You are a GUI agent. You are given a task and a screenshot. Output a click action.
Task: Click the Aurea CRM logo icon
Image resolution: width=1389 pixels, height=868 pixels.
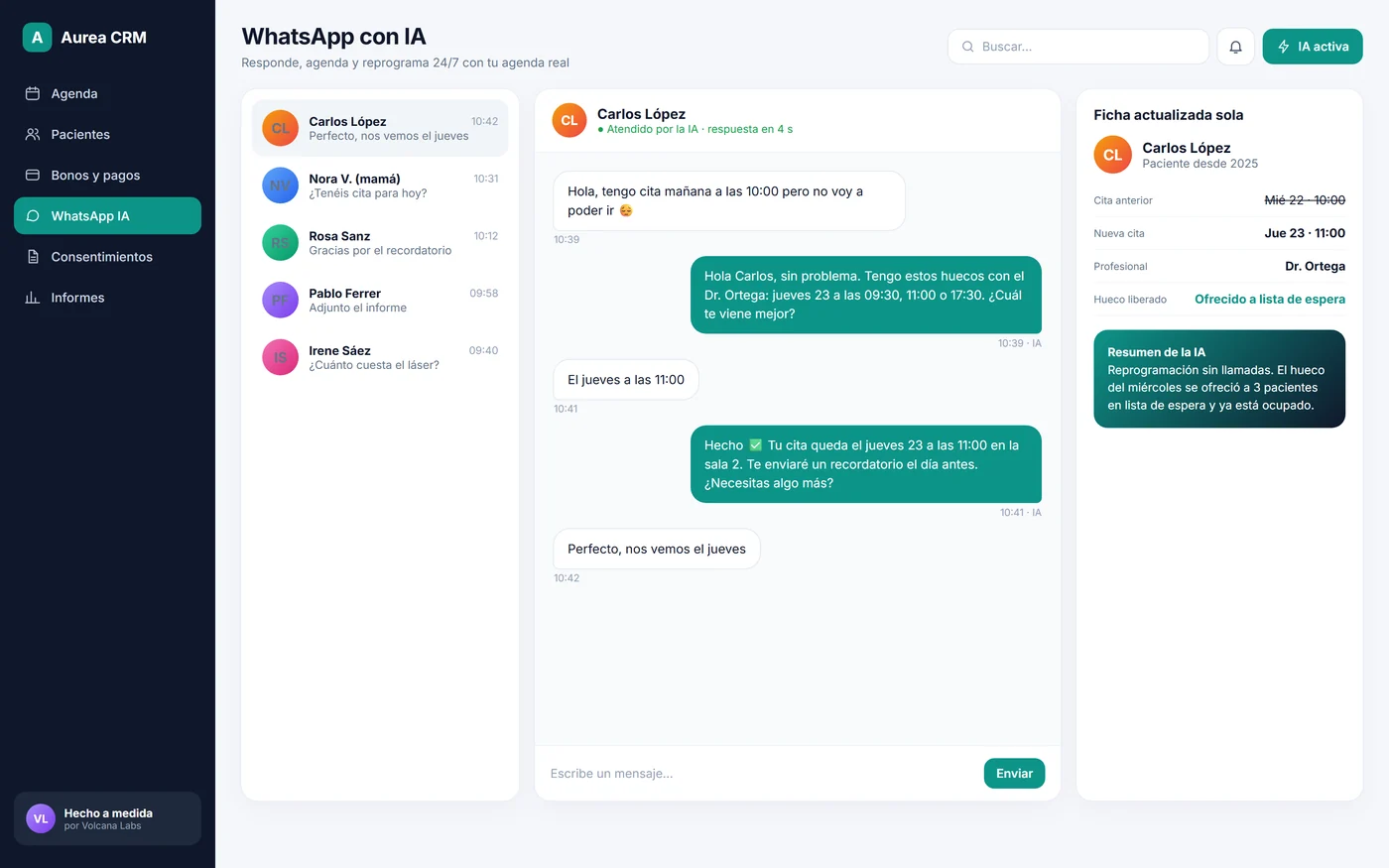coord(37,38)
